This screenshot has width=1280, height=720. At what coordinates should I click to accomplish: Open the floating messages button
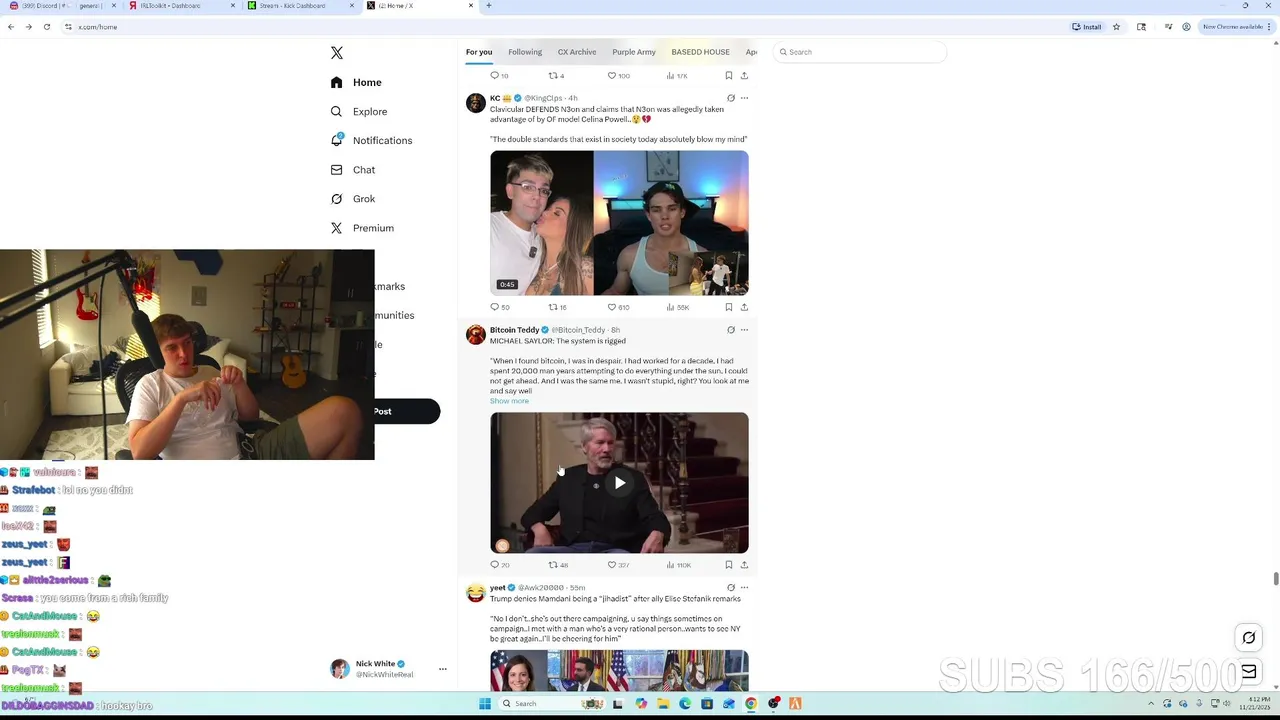pos(1249,672)
